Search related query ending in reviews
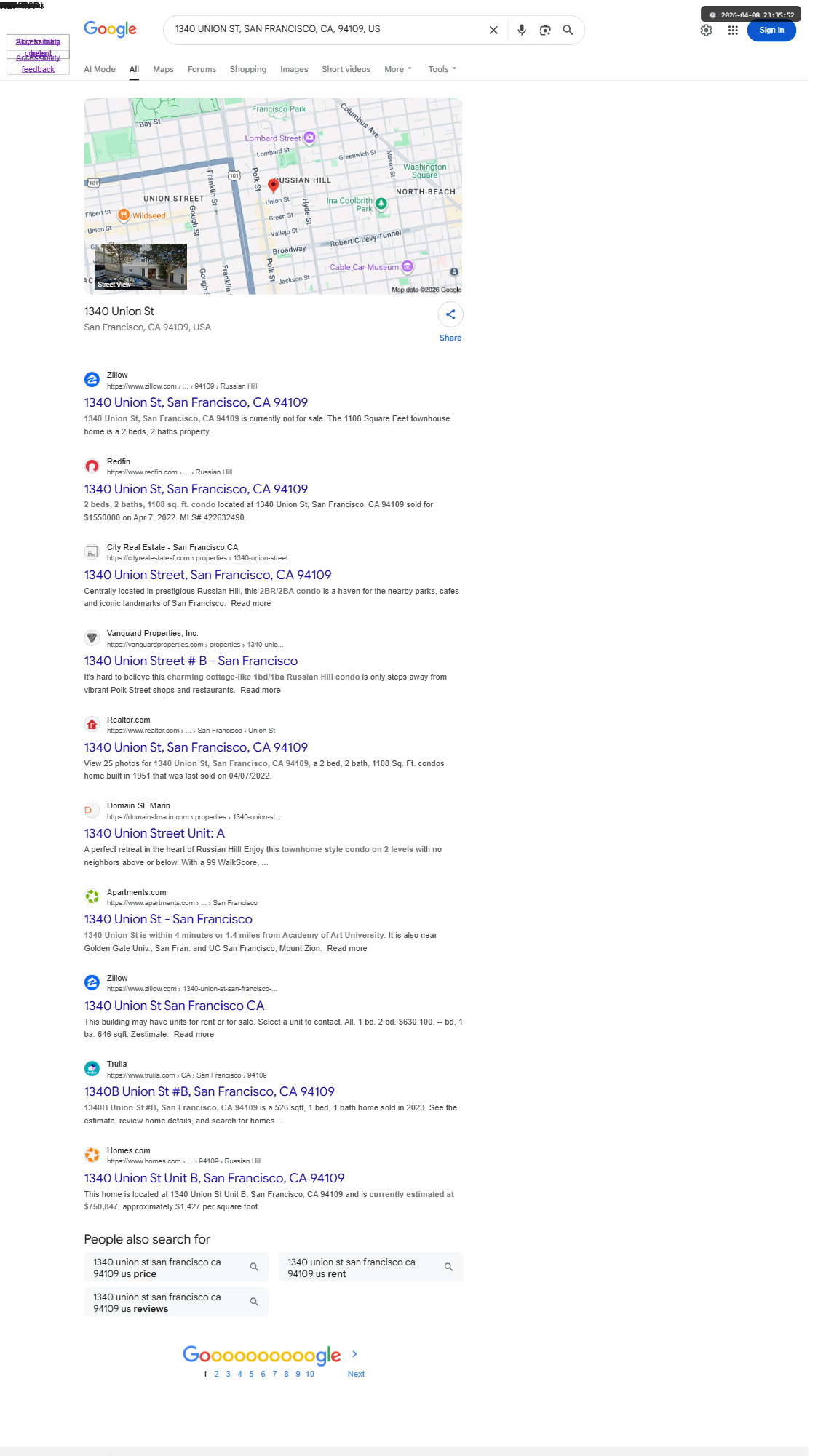Image resolution: width=818 pixels, height=1456 pixels. pyautogui.click(x=176, y=1302)
